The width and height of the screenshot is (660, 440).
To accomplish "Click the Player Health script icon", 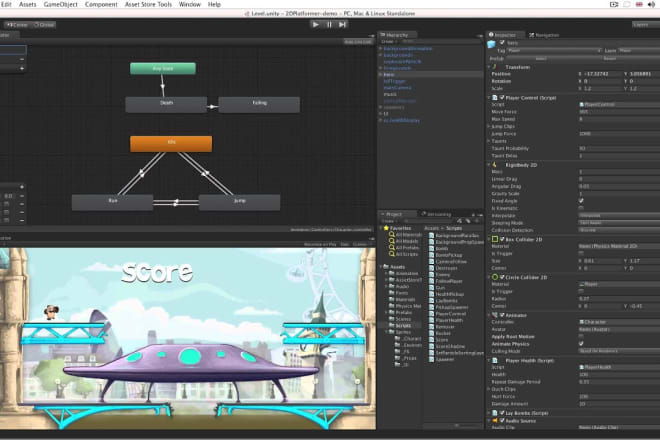I will point(495,360).
